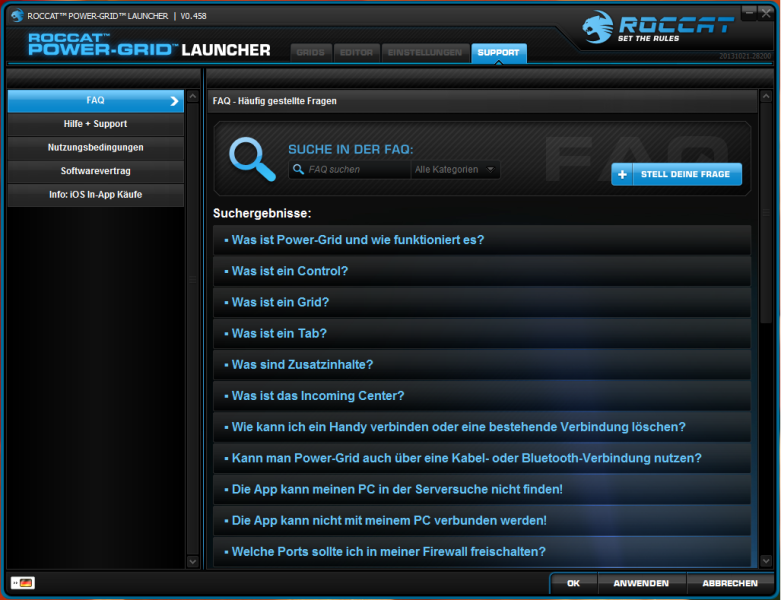Image resolution: width=781 pixels, height=600 pixels.
Task: Open Softwarevertrag sidebar entry
Action: (96, 171)
